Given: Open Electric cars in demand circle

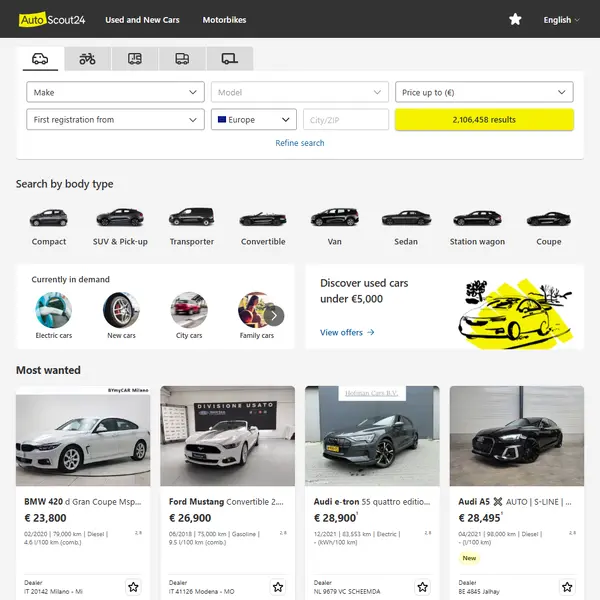Looking at the screenshot, I should pyautogui.click(x=54, y=310).
